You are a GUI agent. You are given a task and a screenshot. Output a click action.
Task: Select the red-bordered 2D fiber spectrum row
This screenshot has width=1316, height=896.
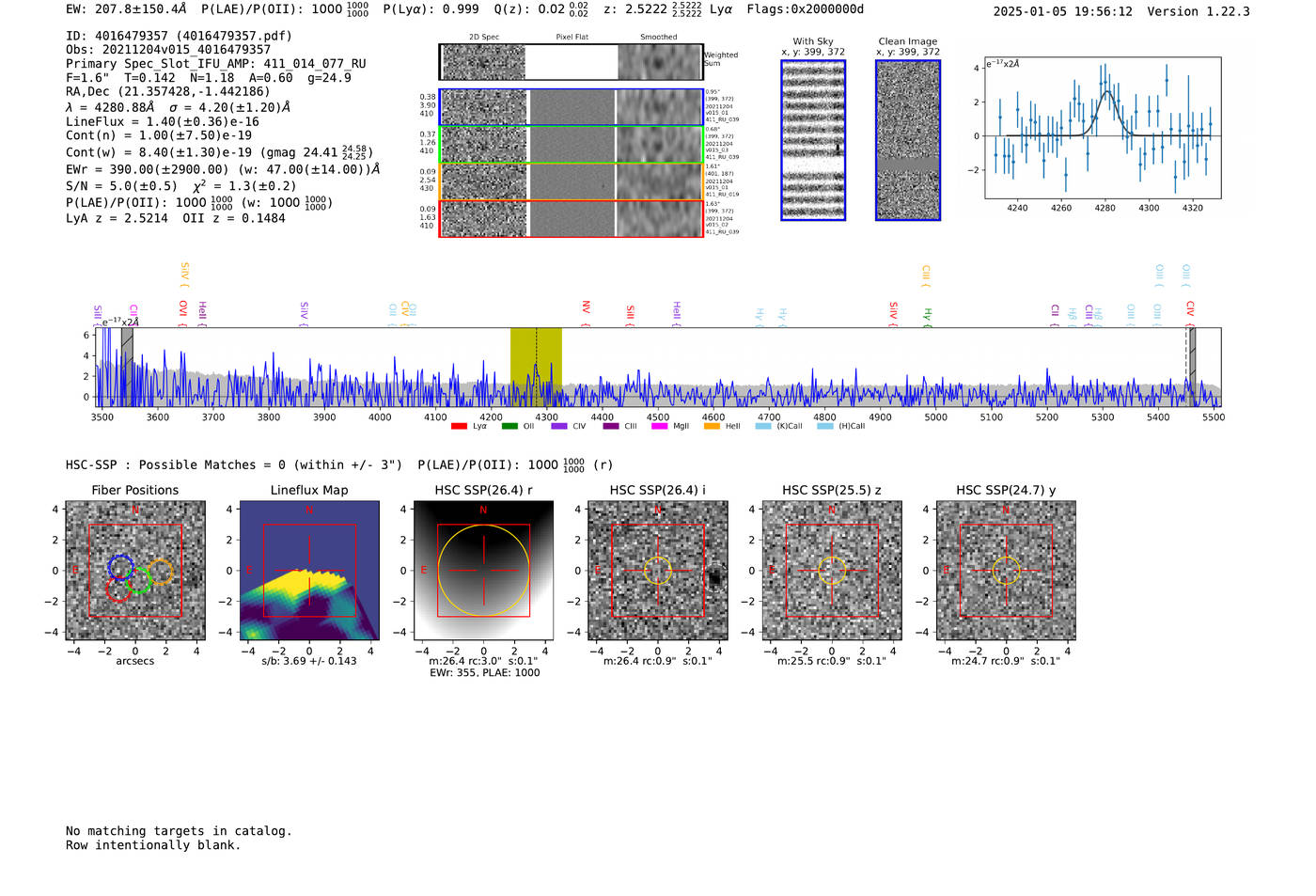[x=571, y=218]
